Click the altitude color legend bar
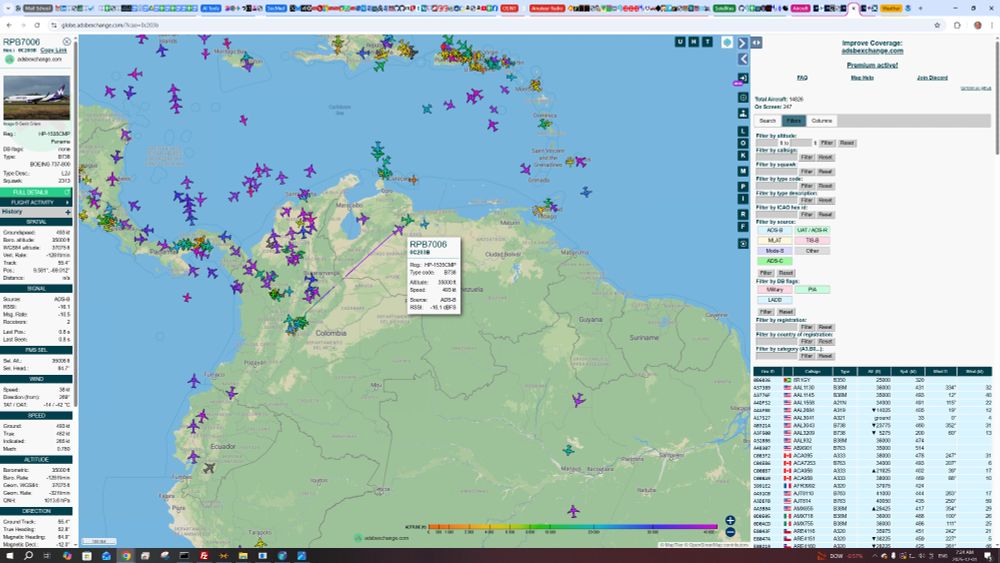This screenshot has width=1000, height=563. coord(571,526)
